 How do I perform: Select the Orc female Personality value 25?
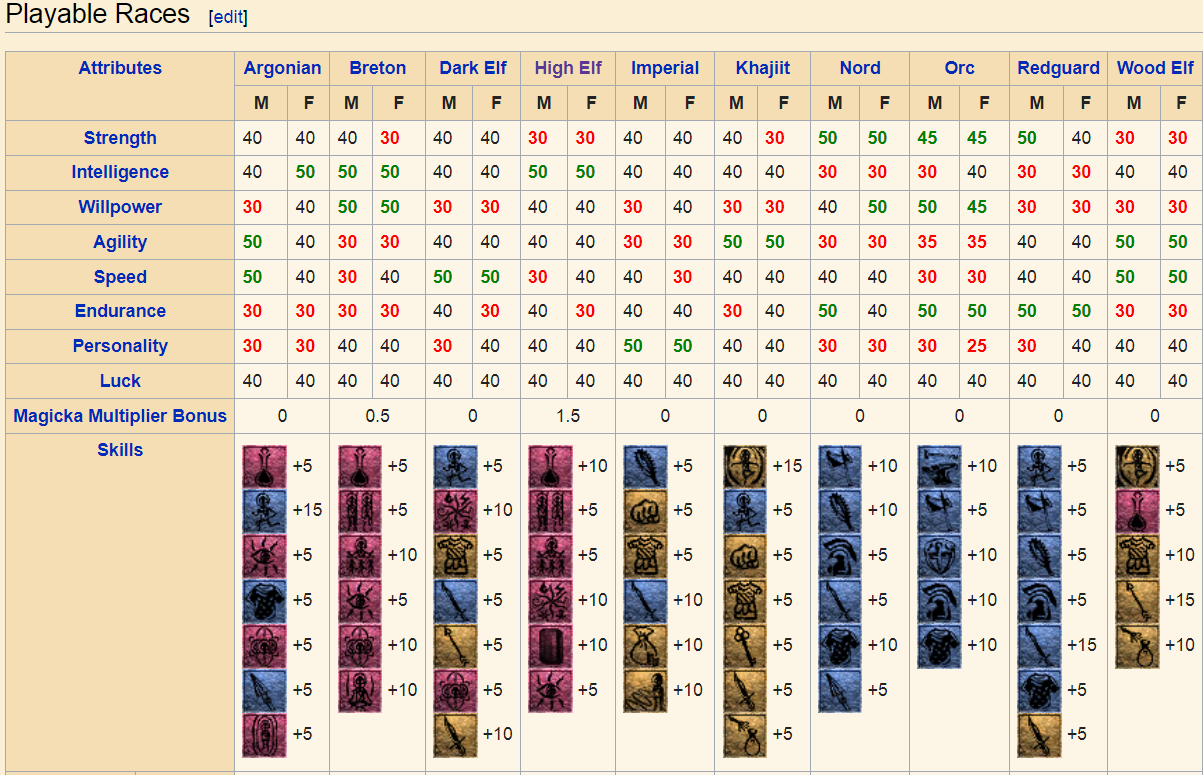978,346
